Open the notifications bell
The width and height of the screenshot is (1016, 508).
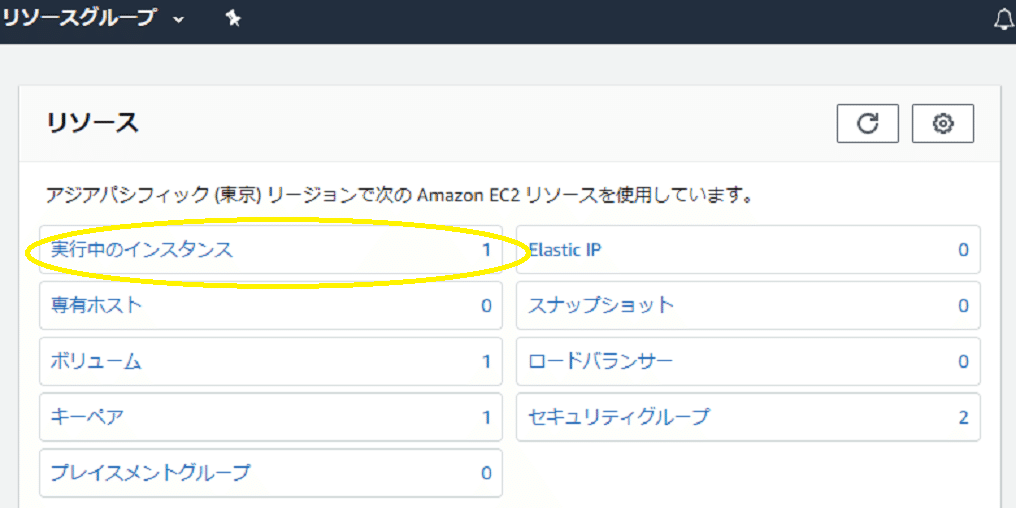(1003, 19)
